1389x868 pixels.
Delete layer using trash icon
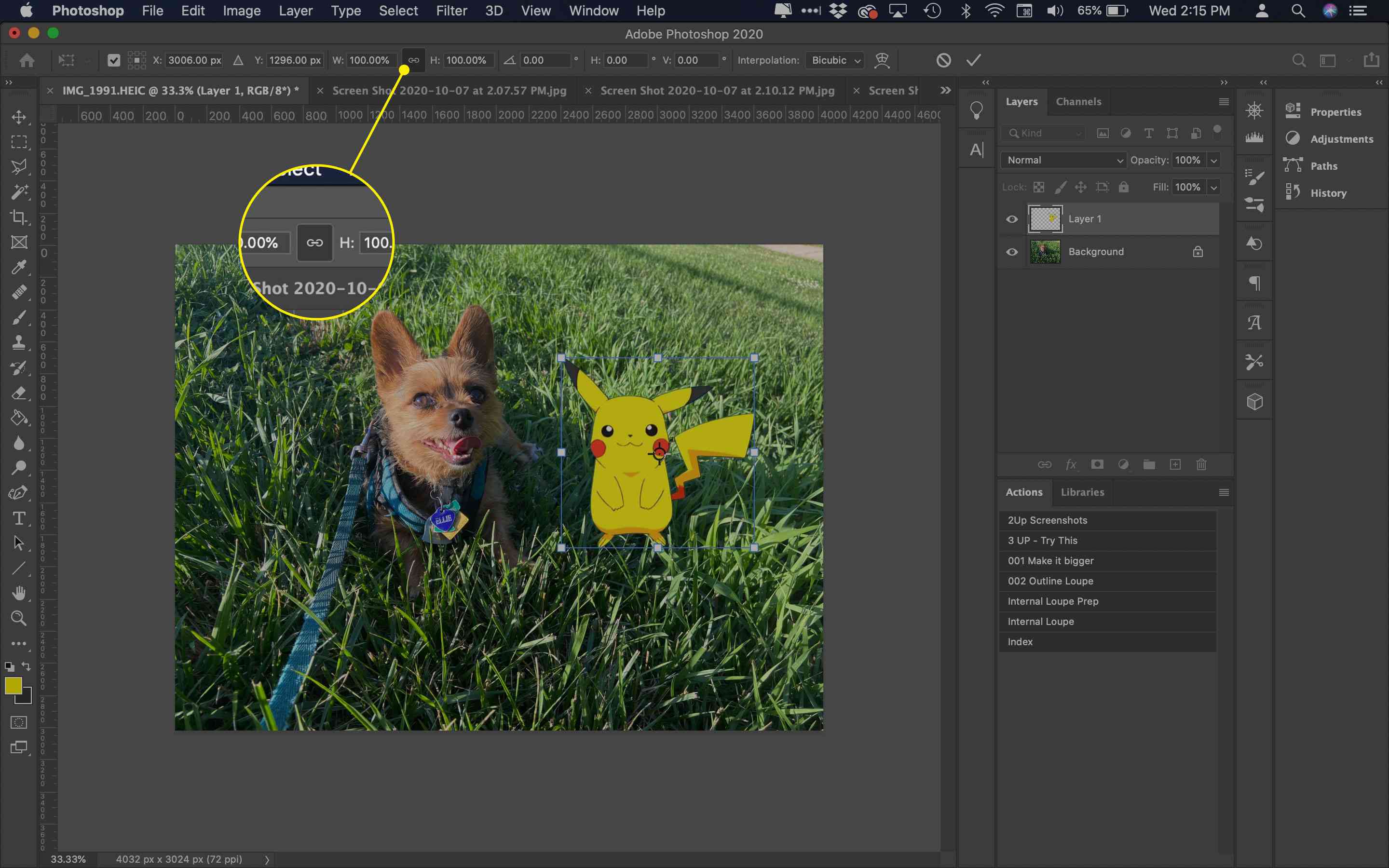pos(1201,464)
